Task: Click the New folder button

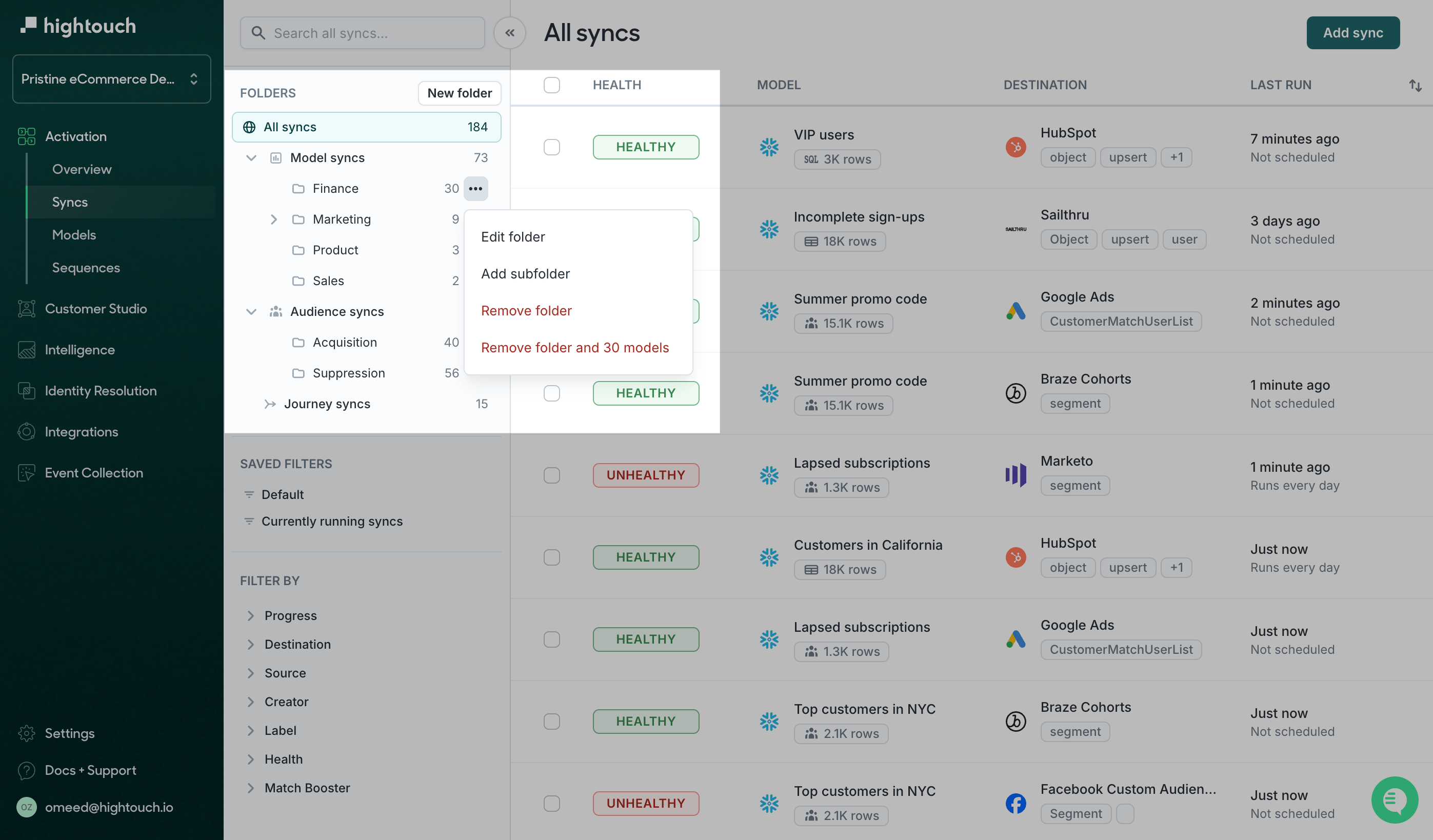Action: click(460, 93)
